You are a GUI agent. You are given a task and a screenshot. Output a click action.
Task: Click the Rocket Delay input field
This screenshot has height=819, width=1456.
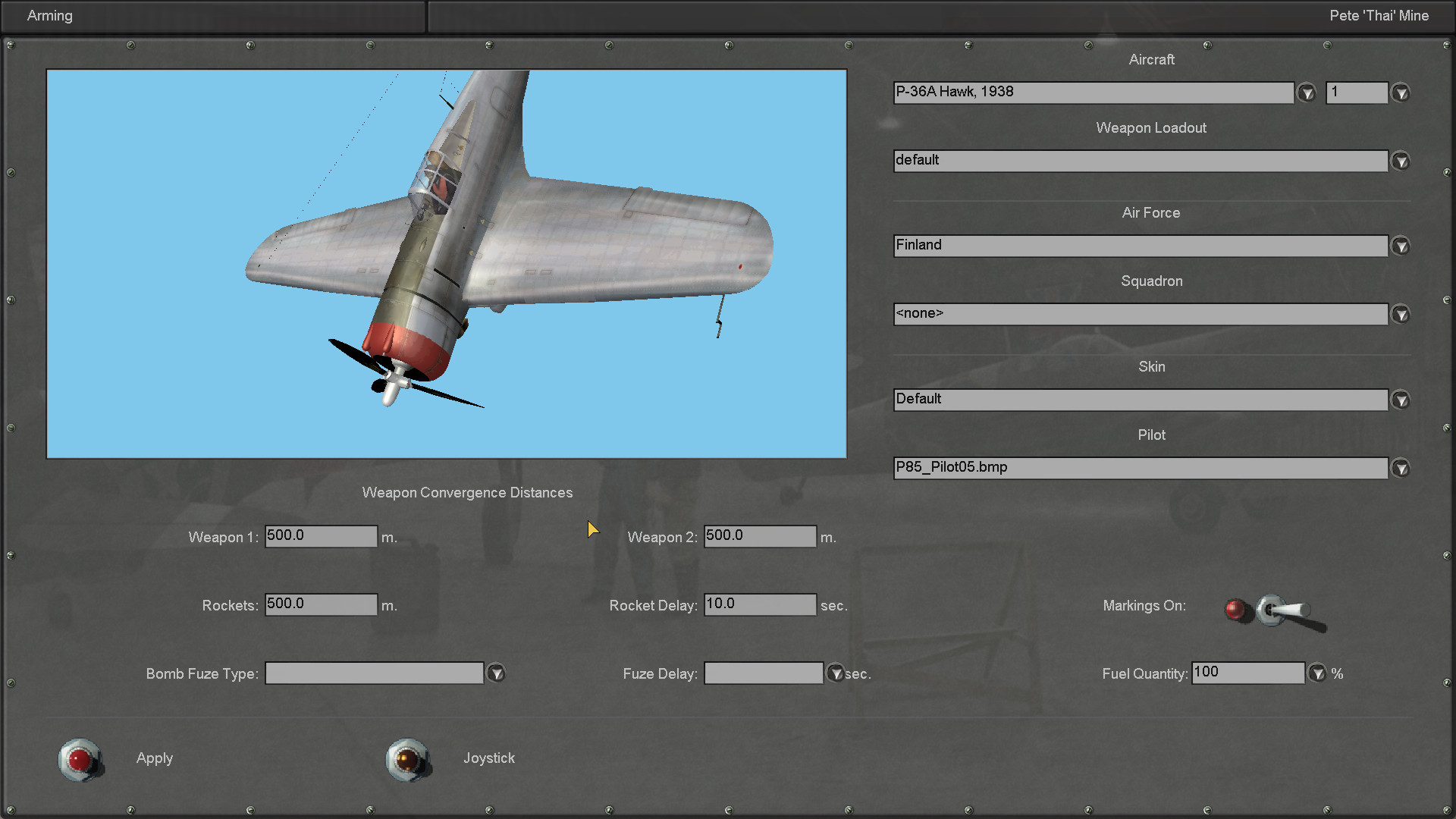pos(760,604)
